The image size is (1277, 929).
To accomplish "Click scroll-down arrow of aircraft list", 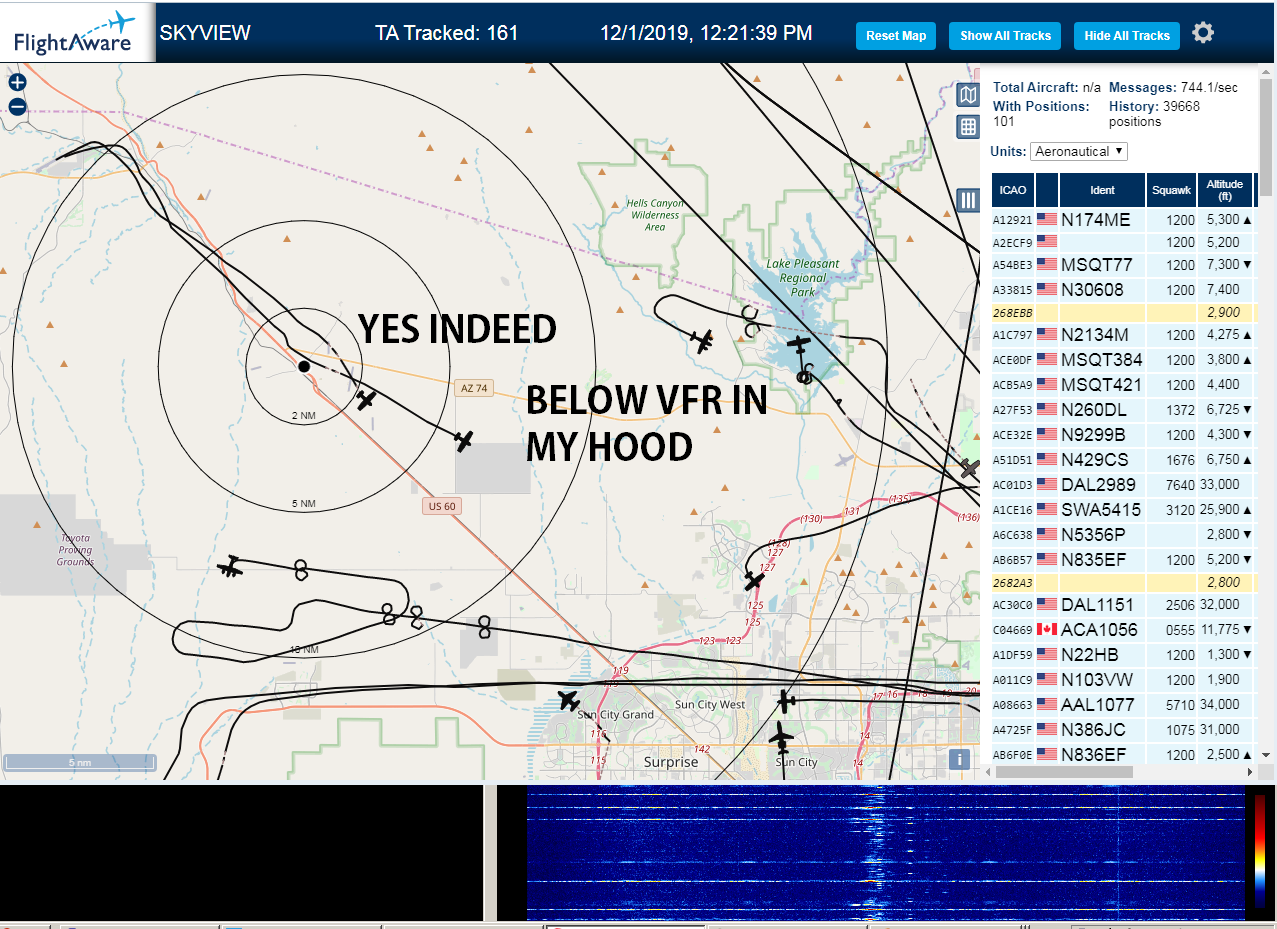I will pyautogui.click(x=1265, y=755).
